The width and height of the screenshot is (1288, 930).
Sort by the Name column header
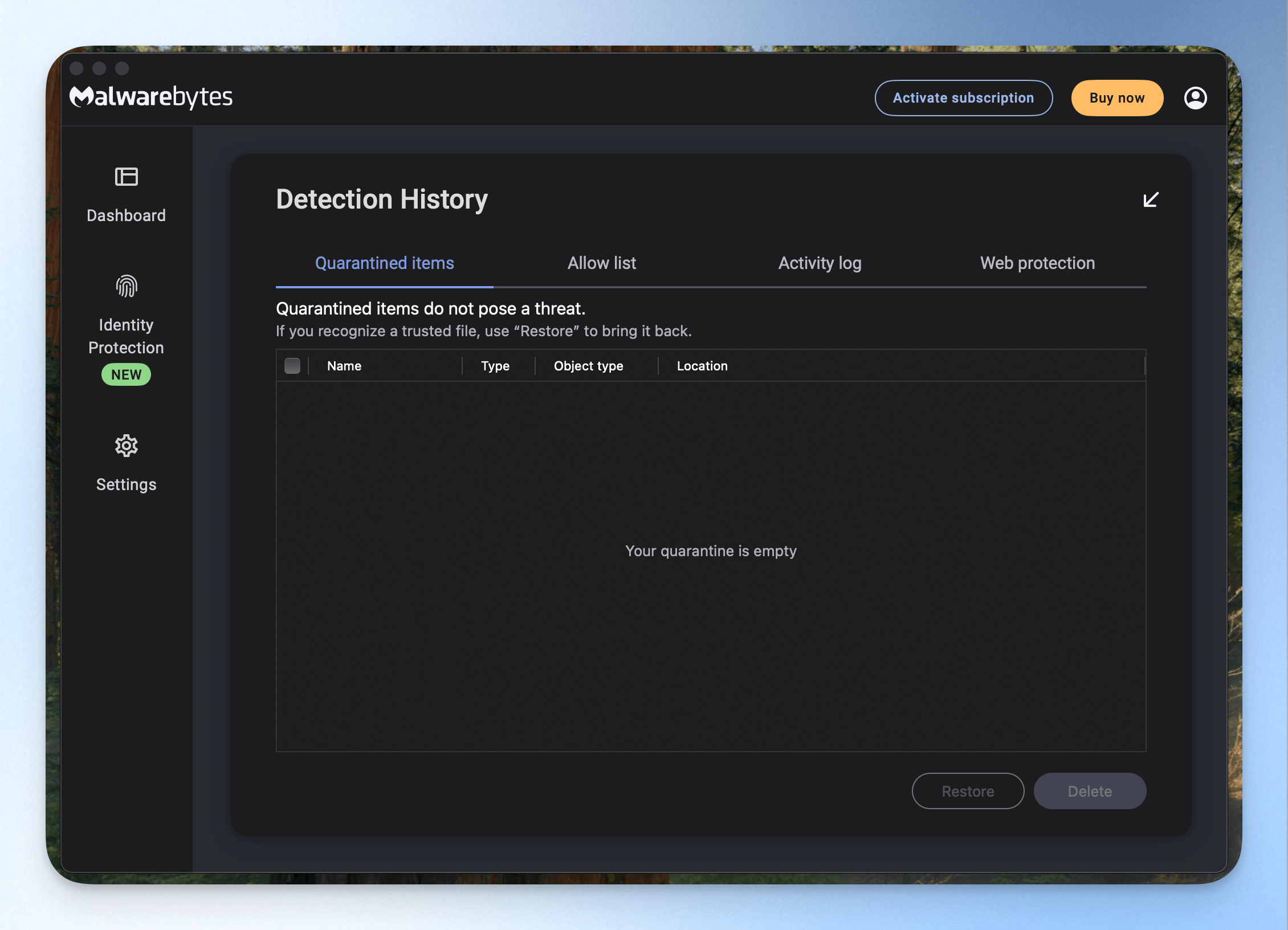pos(344,366)
